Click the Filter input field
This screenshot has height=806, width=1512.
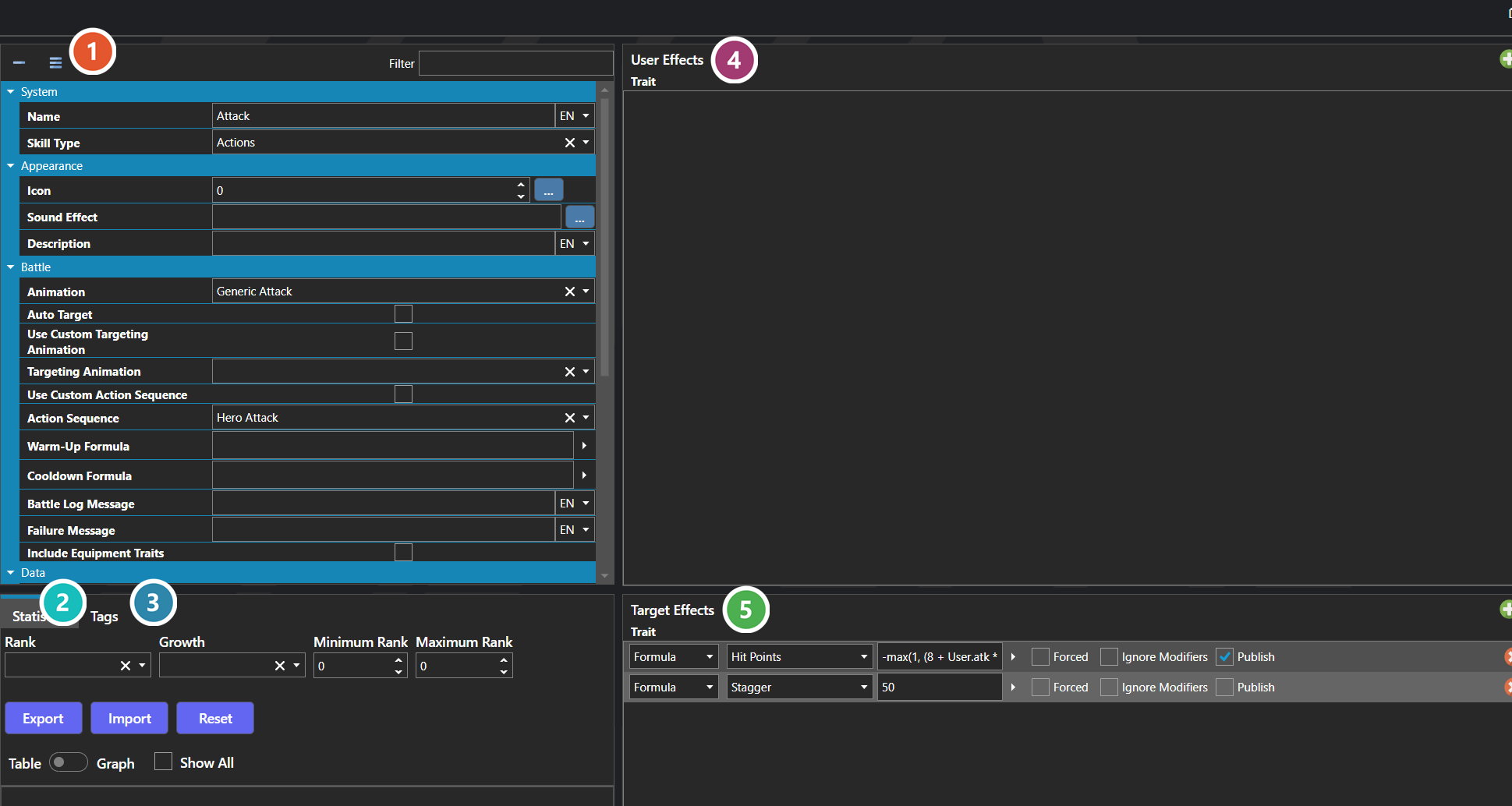click(x=515, y=63)
